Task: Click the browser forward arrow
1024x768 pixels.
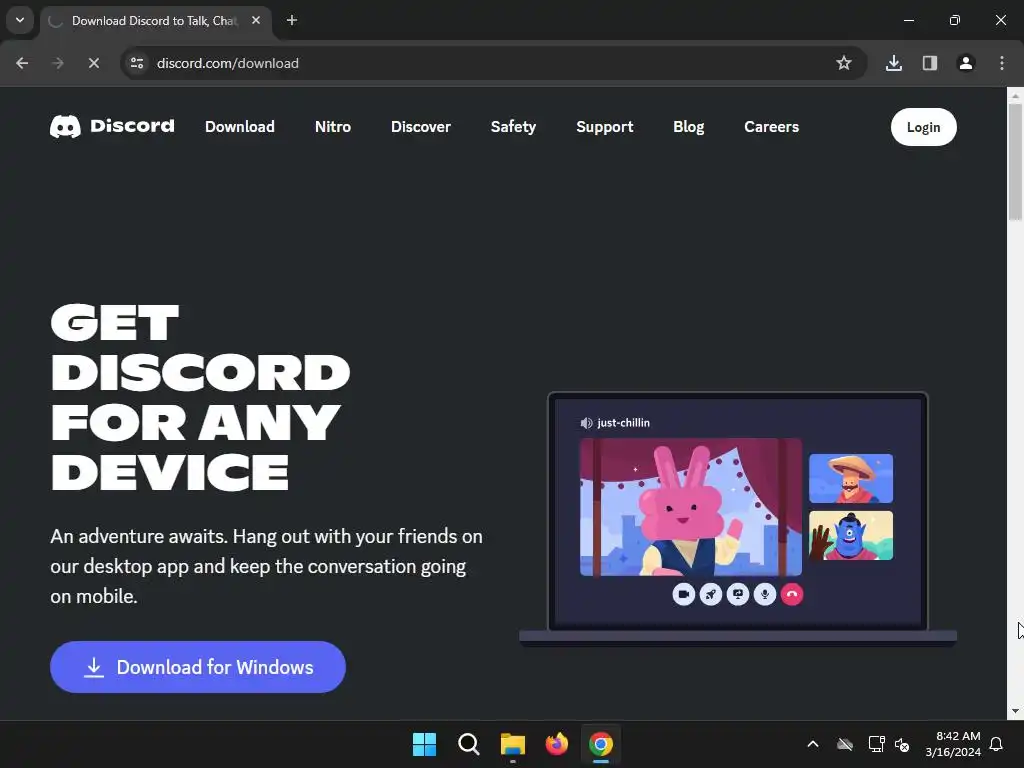Action: [x=58, y=63]
